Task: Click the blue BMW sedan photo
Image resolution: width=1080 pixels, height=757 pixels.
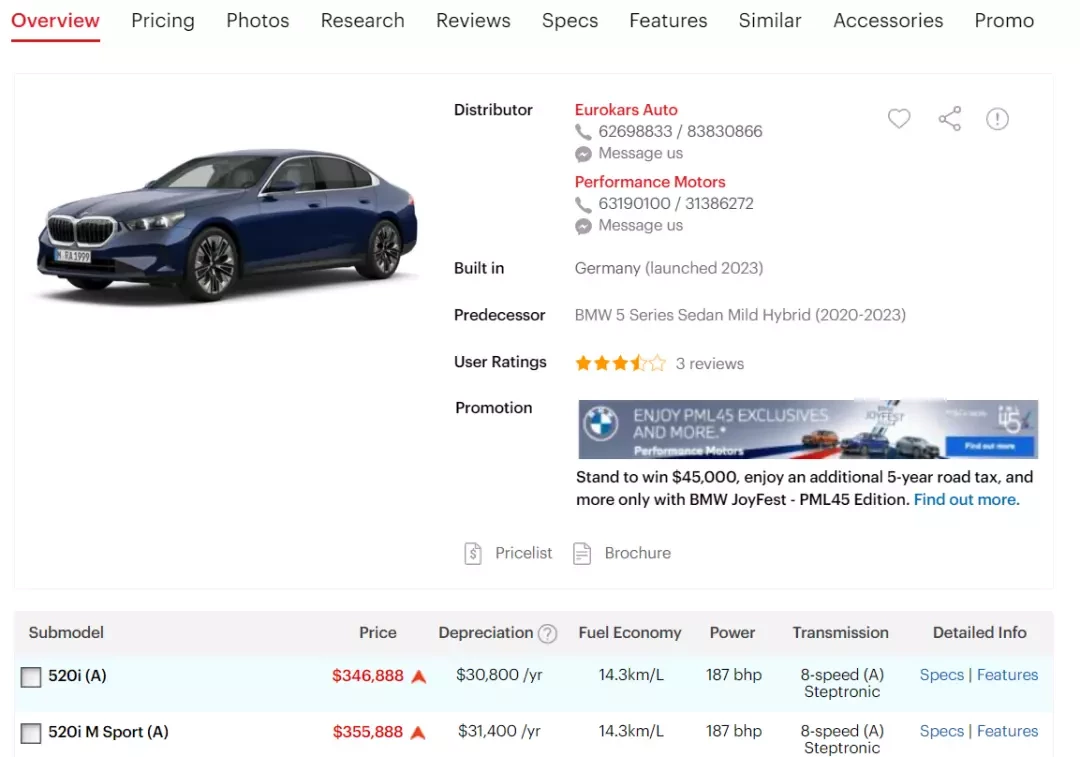Action: tap(227, 225)
